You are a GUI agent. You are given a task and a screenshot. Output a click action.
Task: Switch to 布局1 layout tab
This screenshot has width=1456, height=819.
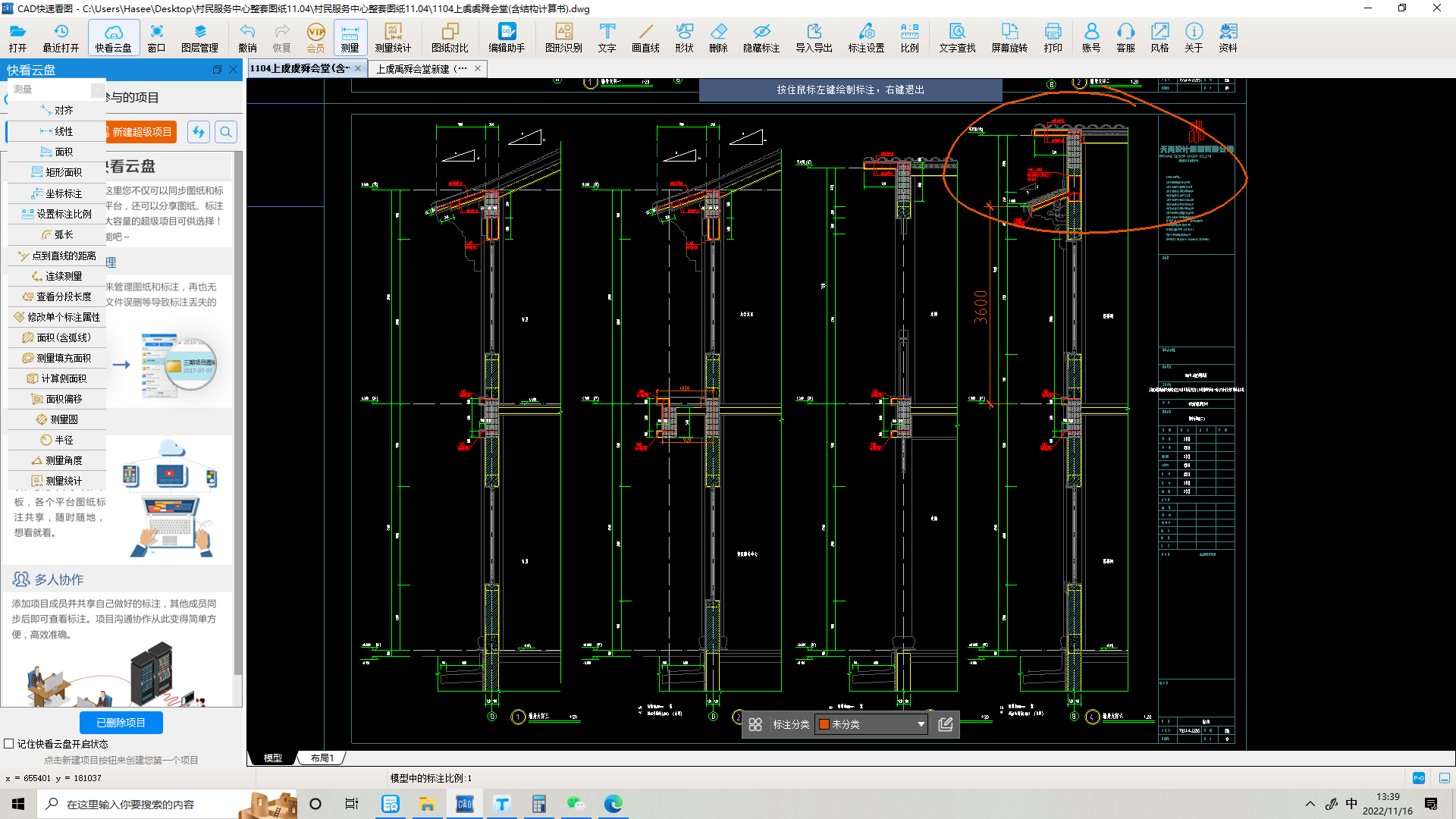(322, 758)
